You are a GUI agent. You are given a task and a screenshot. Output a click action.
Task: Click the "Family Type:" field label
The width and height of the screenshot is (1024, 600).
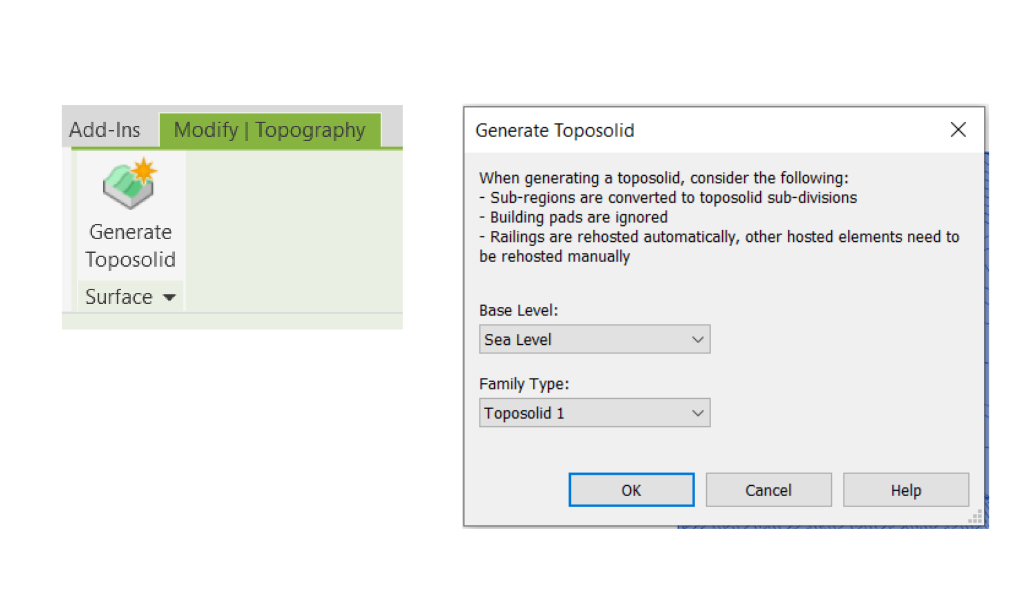pos(524,384)
